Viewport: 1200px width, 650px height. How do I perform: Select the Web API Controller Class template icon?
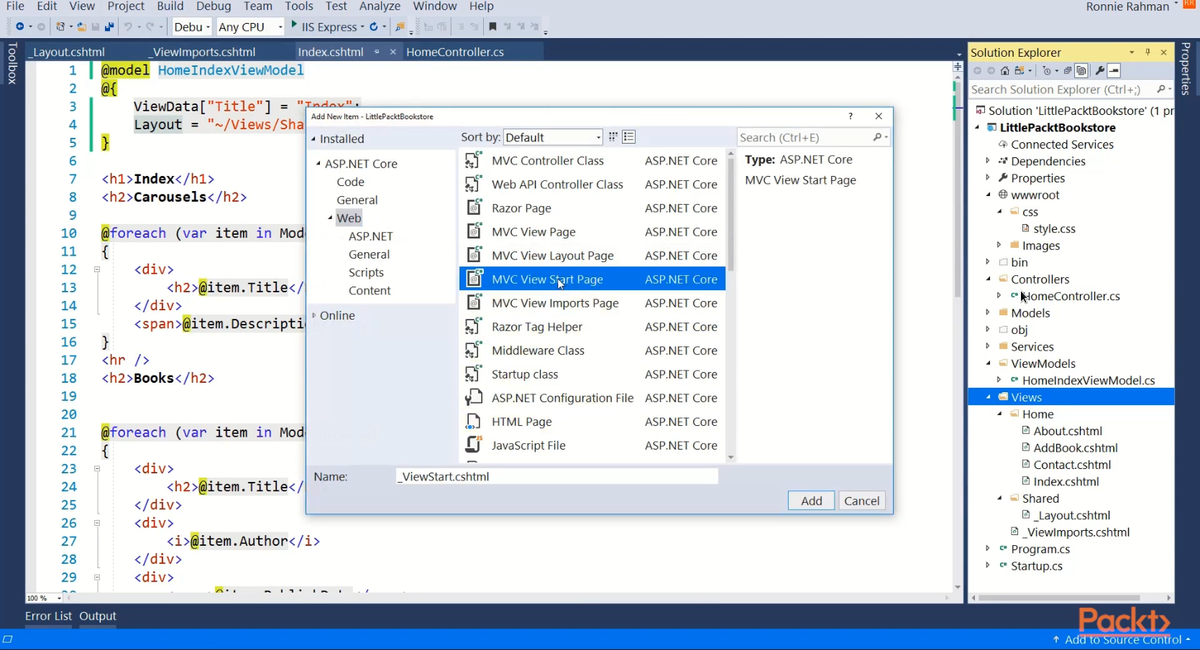coord(474,184)
